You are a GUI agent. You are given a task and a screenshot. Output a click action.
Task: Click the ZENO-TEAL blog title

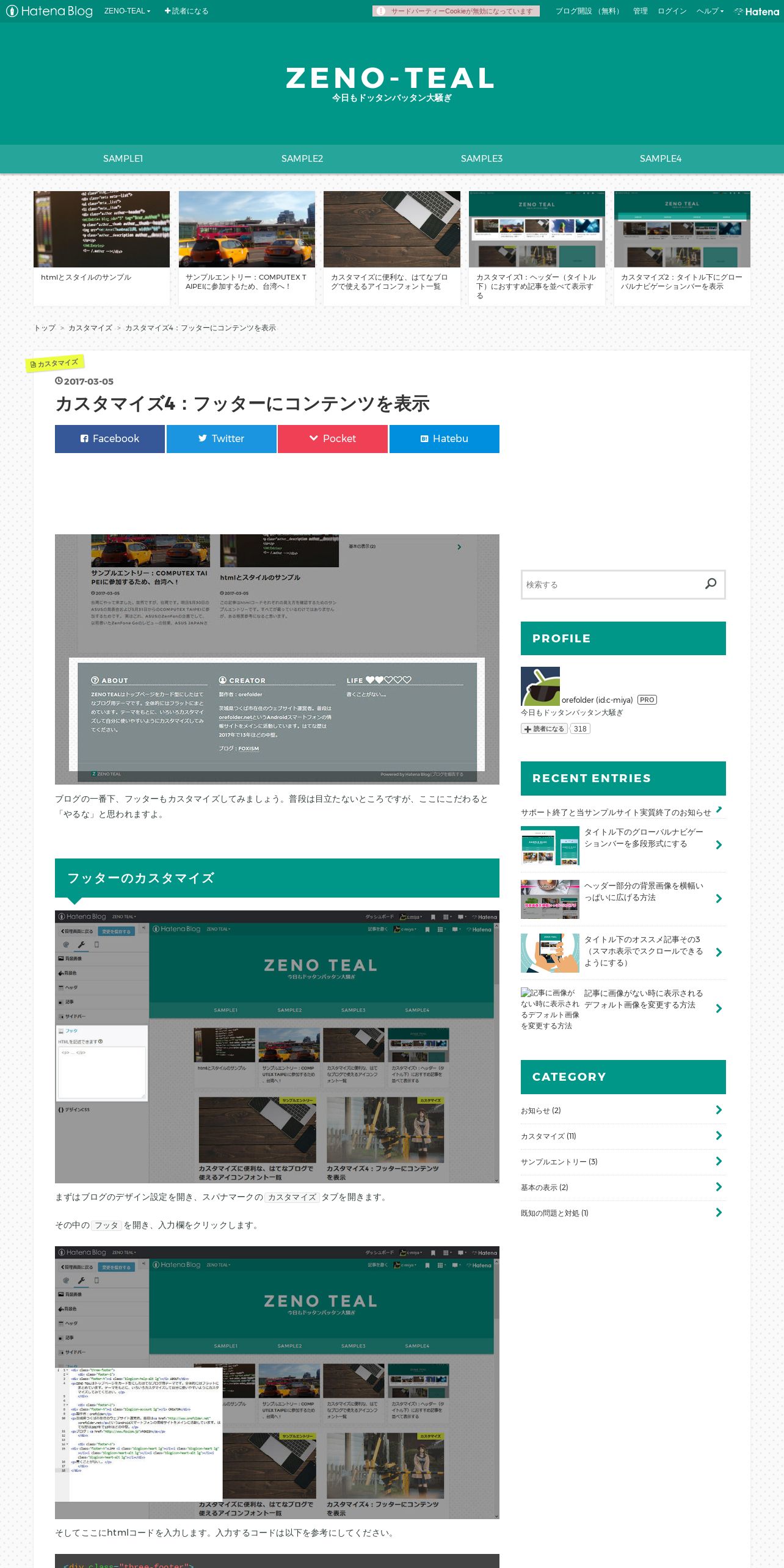391,78
